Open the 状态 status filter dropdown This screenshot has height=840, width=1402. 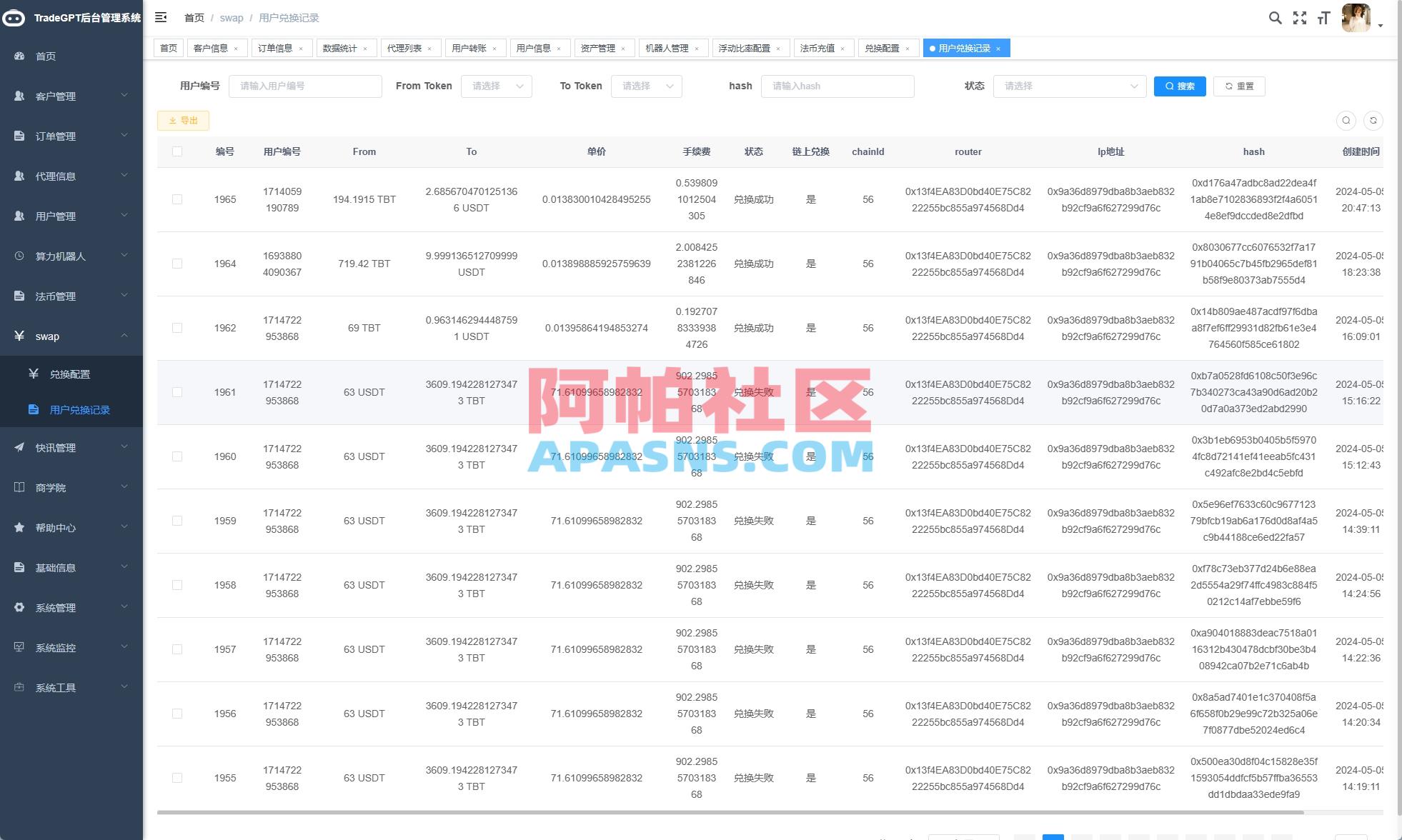[1068, 86]
